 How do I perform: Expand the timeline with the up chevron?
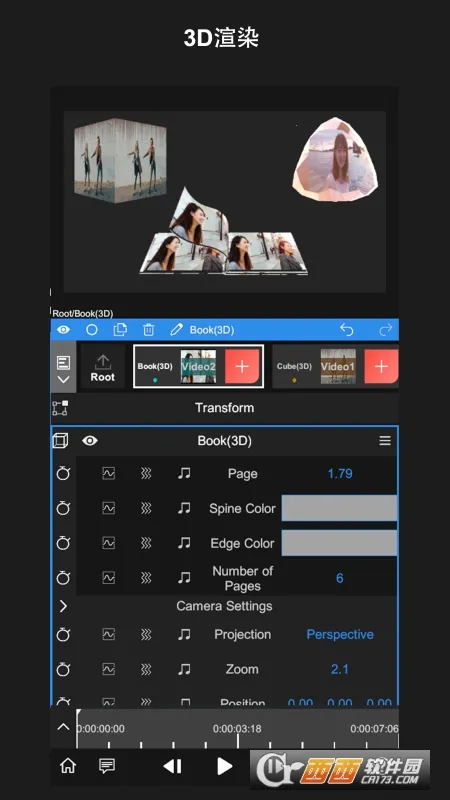point(63,727)
